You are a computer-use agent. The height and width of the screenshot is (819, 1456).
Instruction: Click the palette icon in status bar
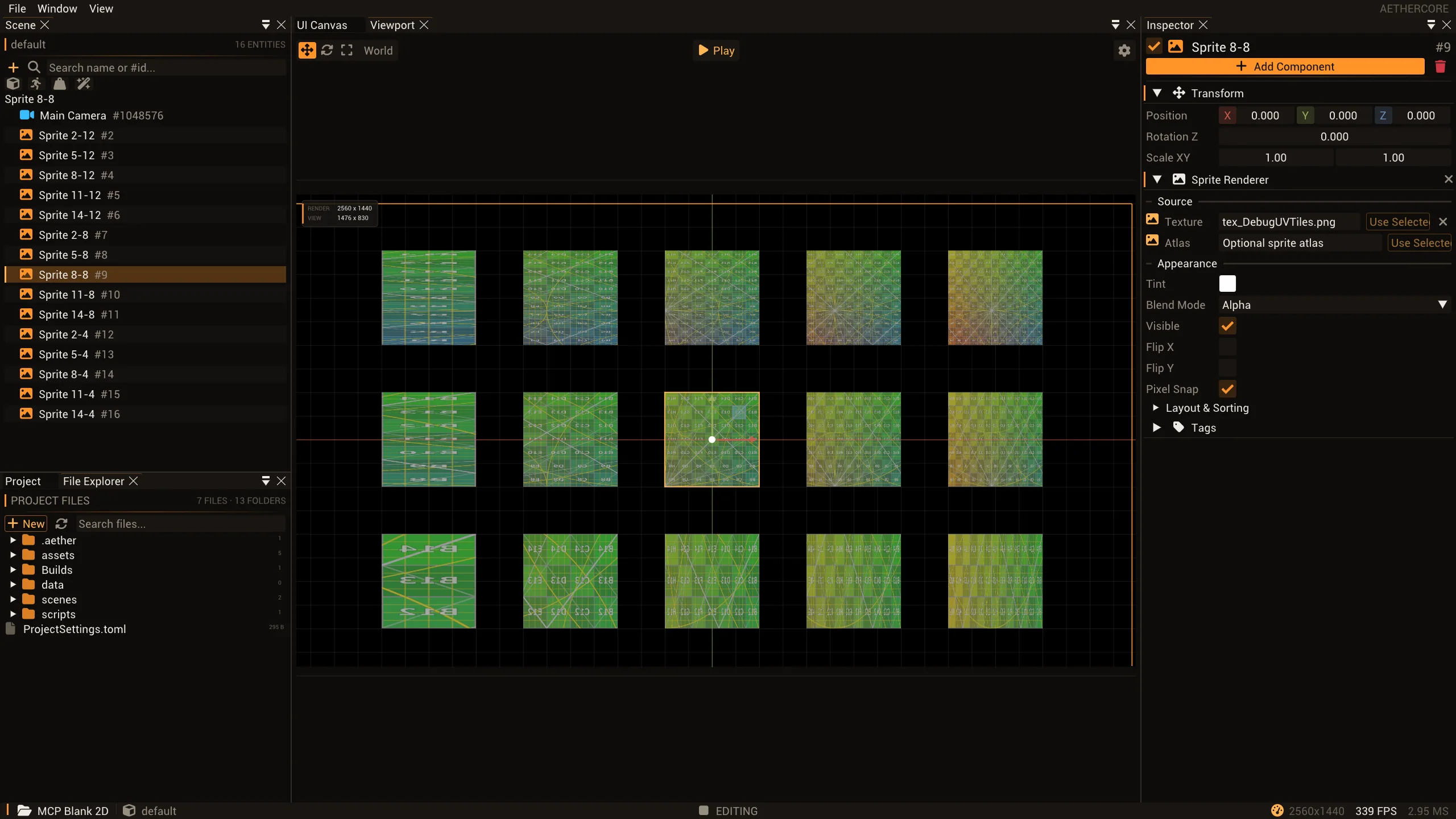[x=1277, y=810]
